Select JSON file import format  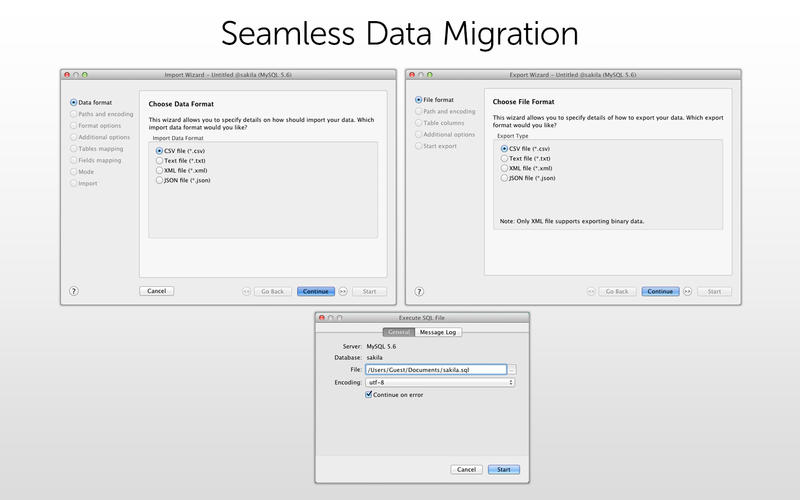point(160,180)
